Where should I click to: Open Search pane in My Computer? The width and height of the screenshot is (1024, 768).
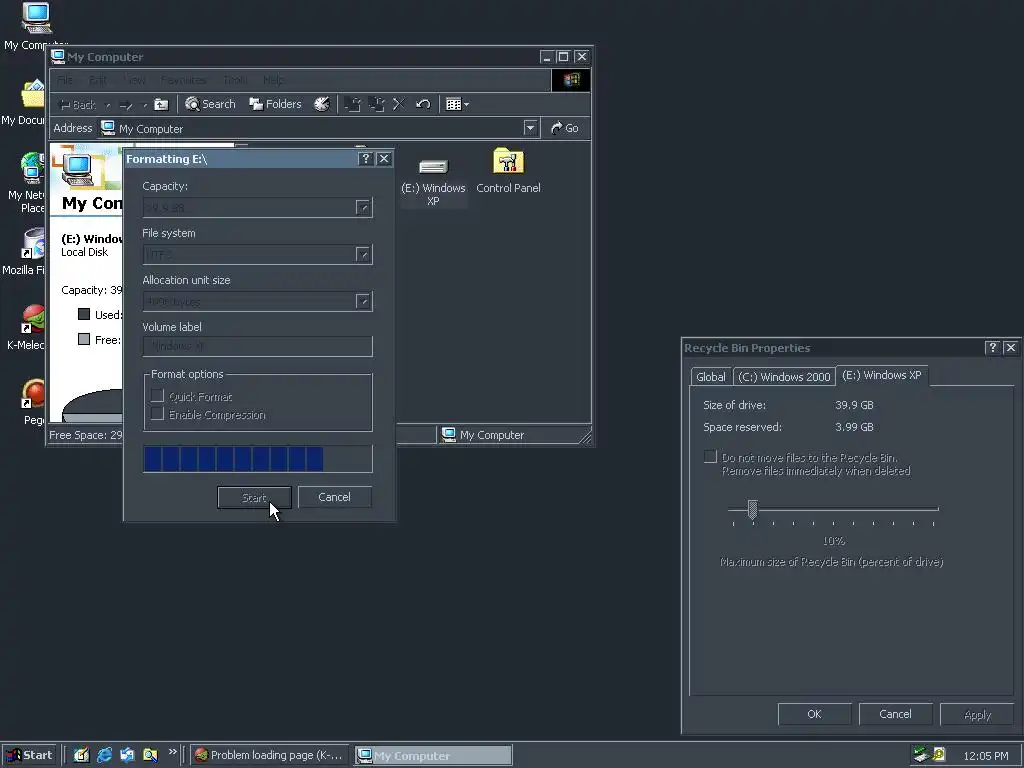pyautogui.click(x=210, y=104)
